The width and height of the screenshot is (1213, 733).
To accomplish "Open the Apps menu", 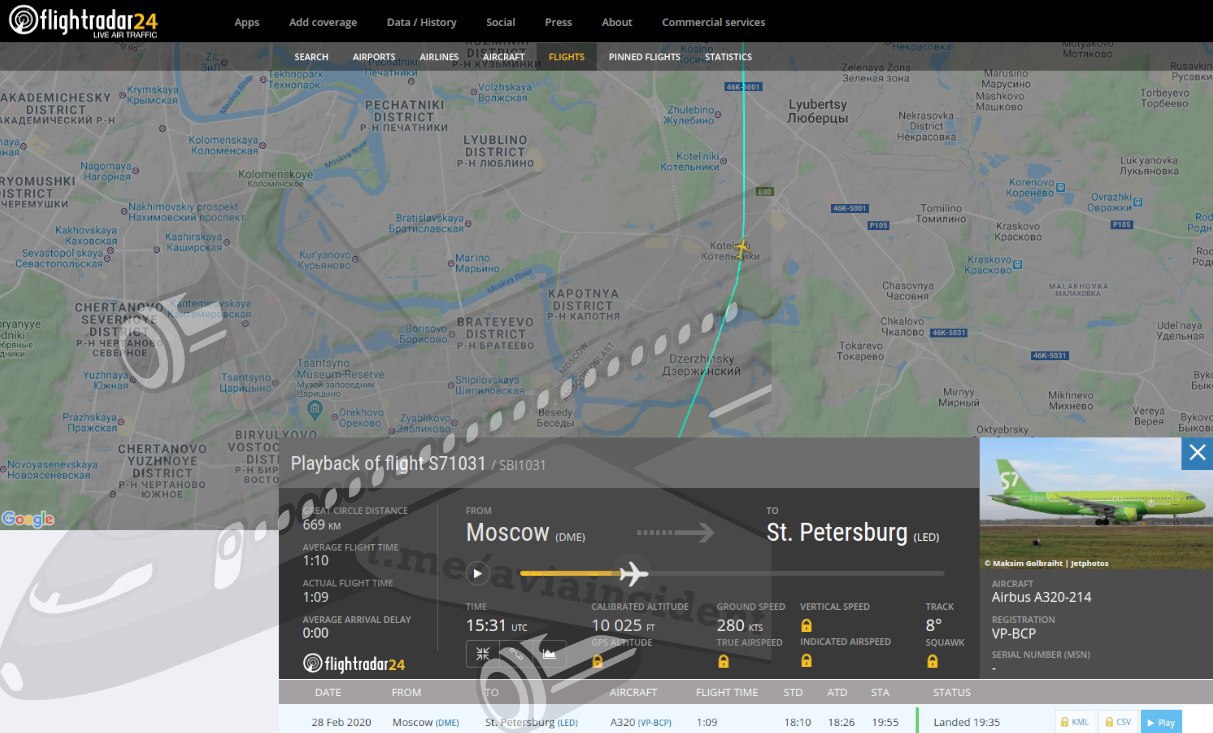I will point(247,22).
